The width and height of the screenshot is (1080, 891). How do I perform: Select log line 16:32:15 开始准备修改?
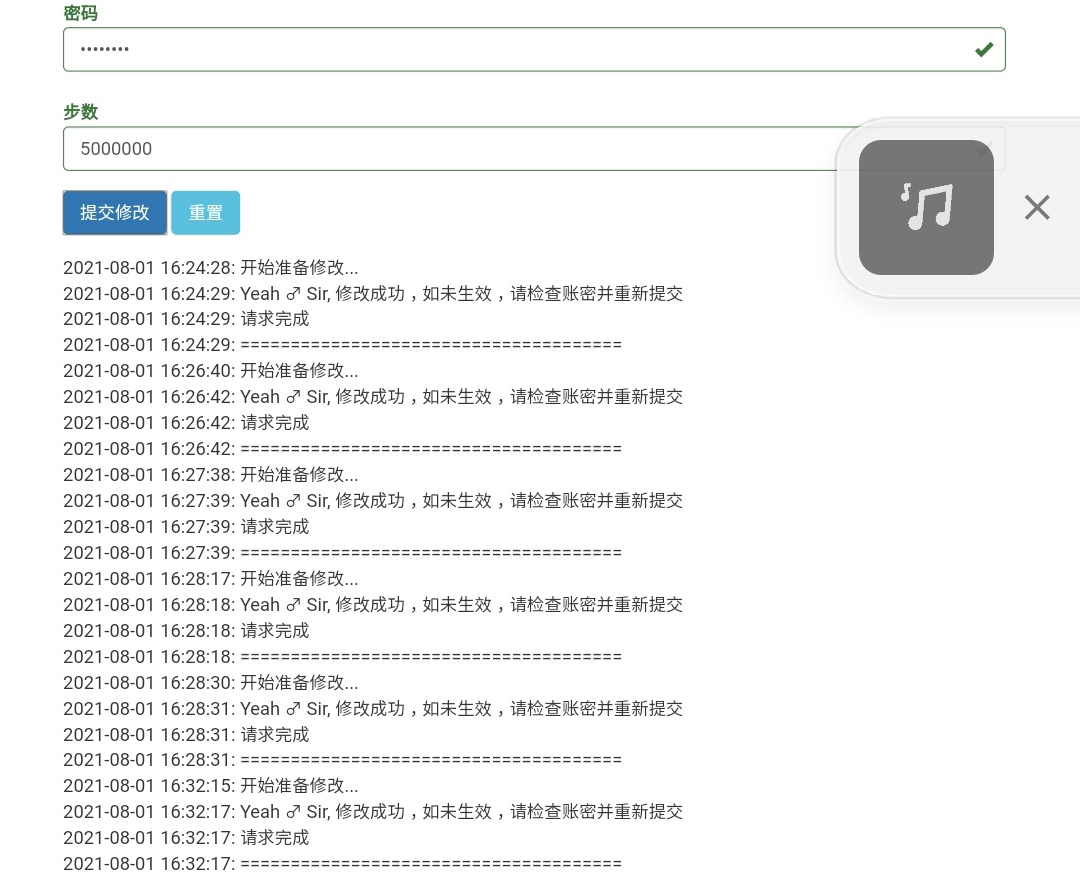coord(211,786)
